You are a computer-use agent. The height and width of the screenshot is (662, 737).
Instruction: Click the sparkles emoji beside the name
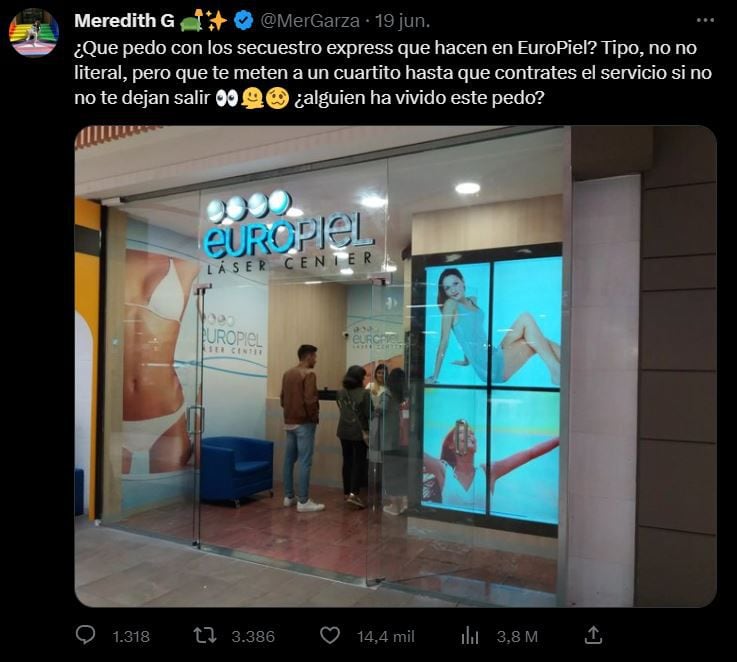(x=218, y=21)
